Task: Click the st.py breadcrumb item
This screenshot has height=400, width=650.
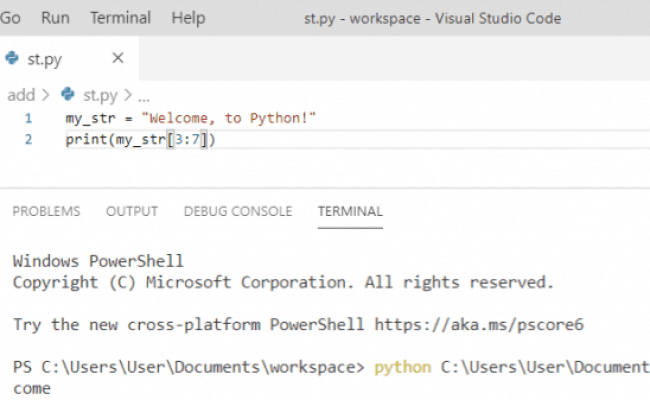Action: (100, 96)
